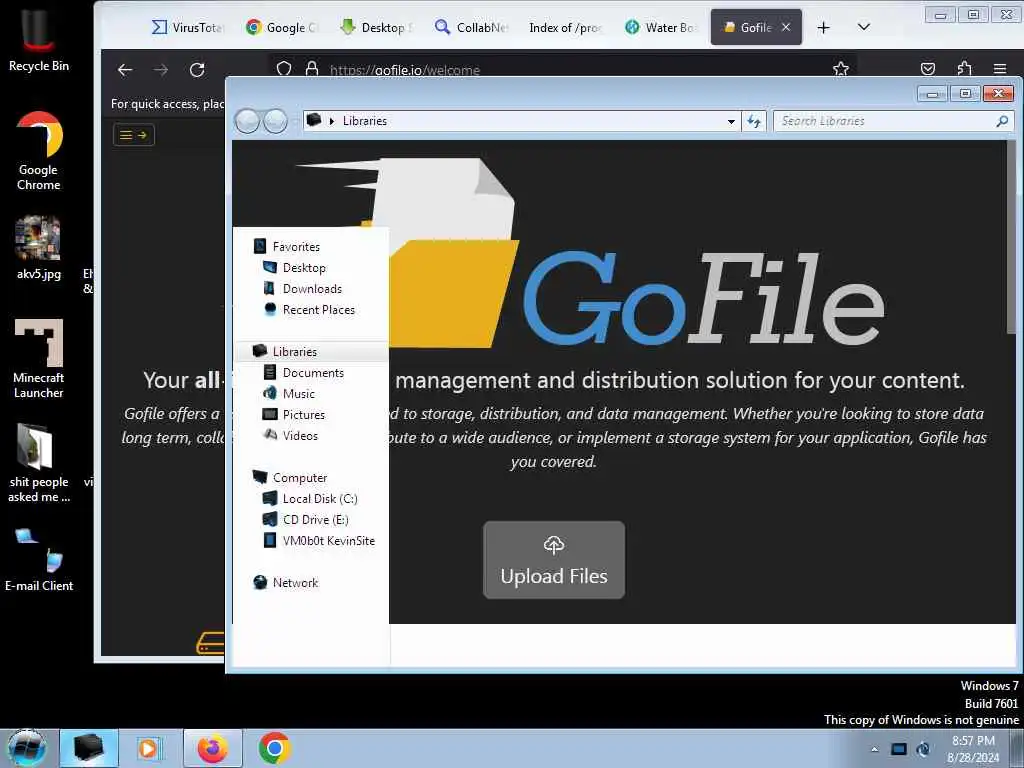Switch to the VirusTotal browser tab
This screenshot has width=1024, height=768.
point(188,27)
